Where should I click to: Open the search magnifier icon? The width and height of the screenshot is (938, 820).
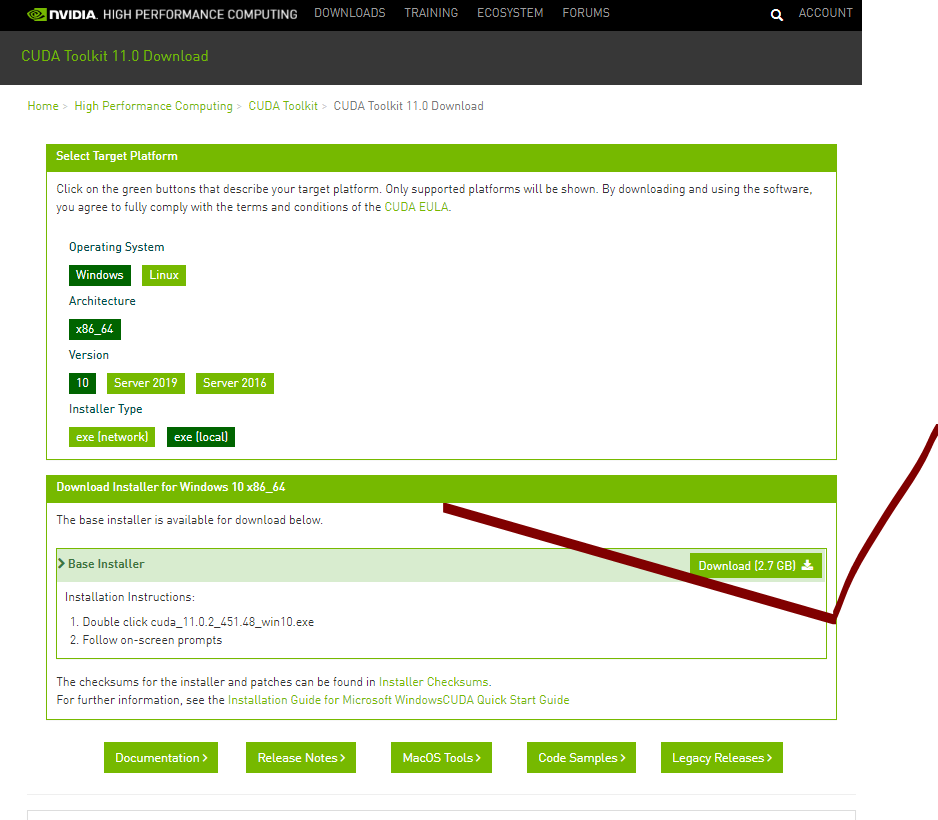776,15
